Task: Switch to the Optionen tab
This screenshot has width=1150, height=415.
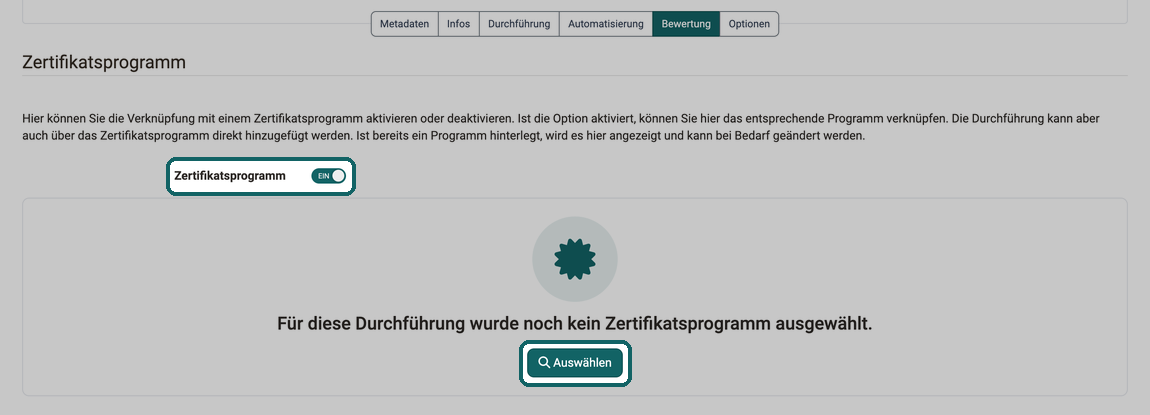Action: click(x=749, y=23)
